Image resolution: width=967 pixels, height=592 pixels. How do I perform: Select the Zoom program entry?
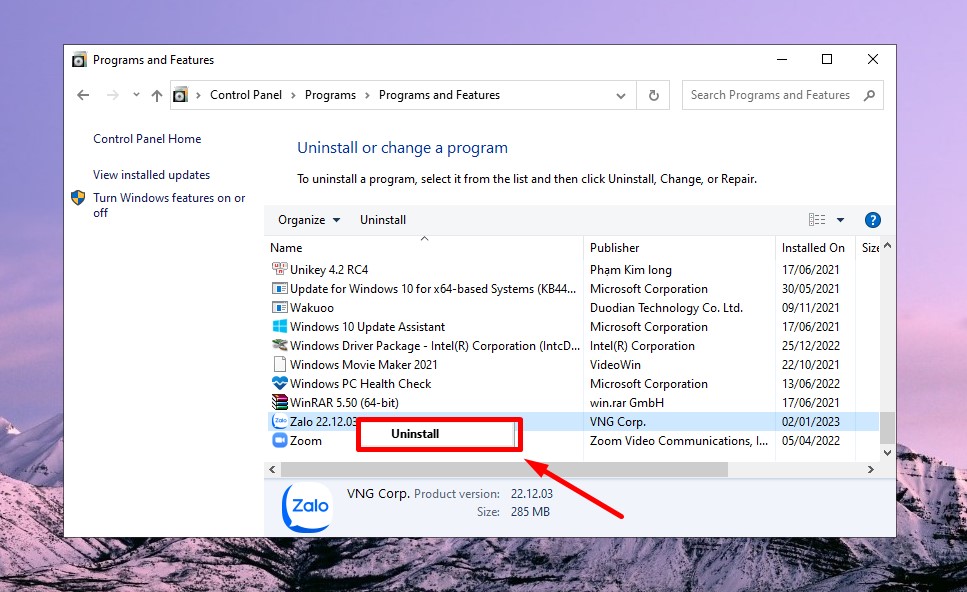click(x=306, y=441)
